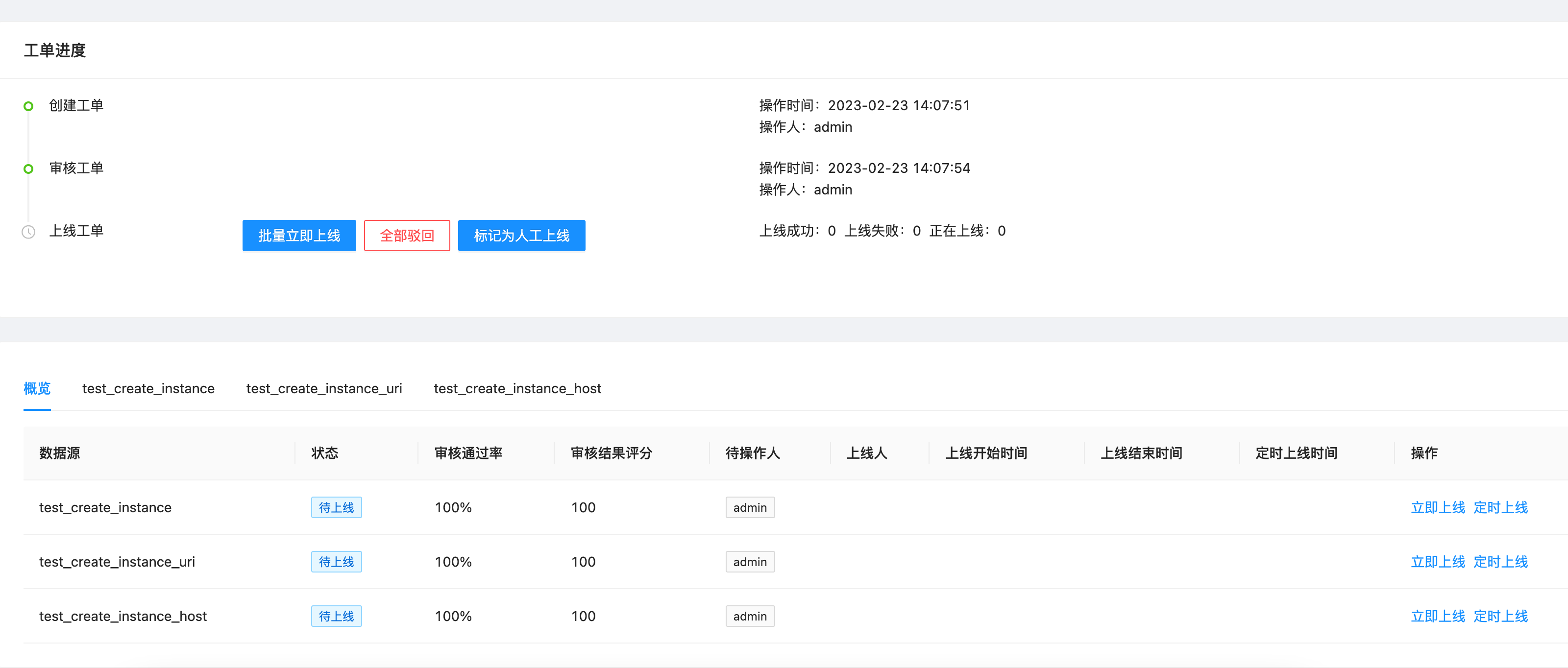The width and height of the screenshot is (1568, 668).
Task: Click 定时上线 link for test_create_instance_uri
Action: point(1500,561)
